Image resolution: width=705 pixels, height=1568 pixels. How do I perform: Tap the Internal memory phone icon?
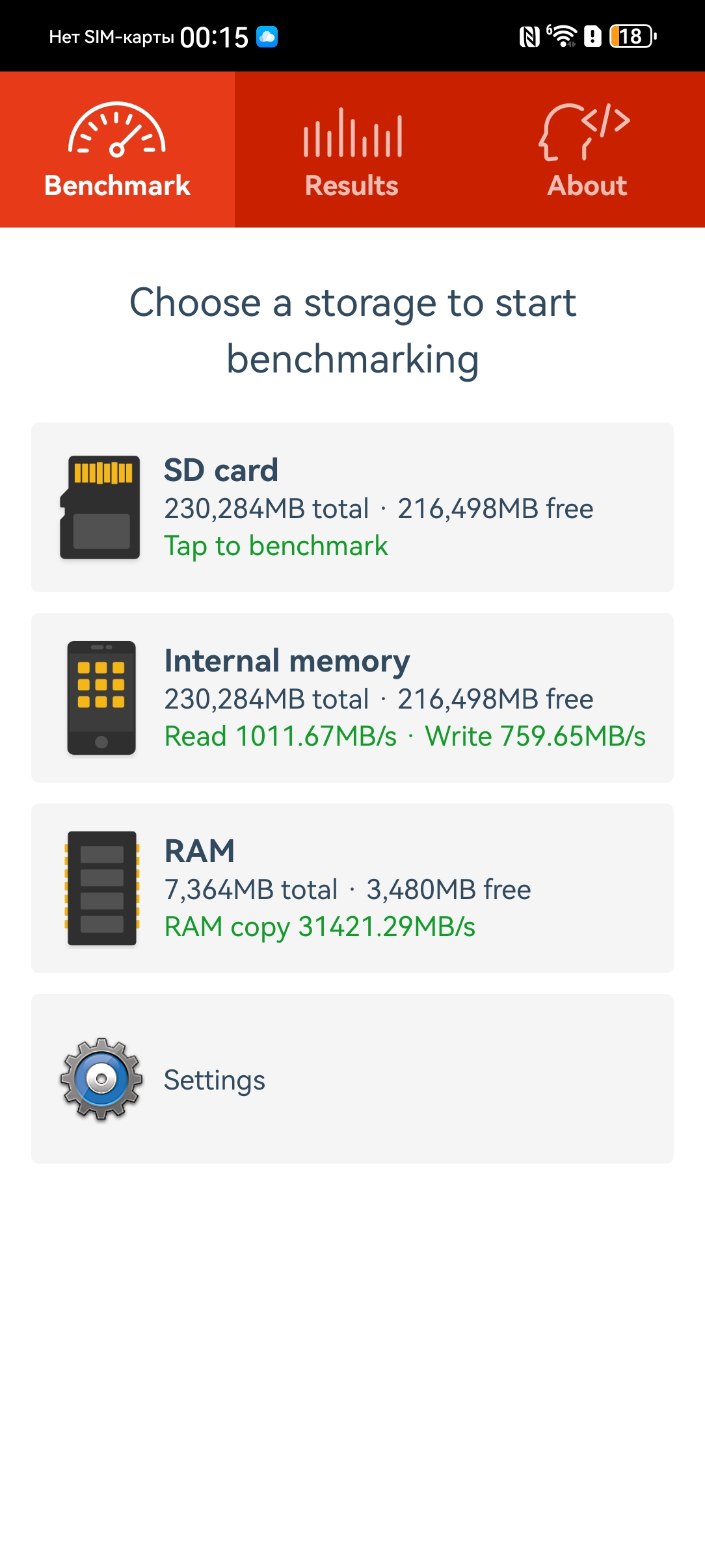point(101,698)
